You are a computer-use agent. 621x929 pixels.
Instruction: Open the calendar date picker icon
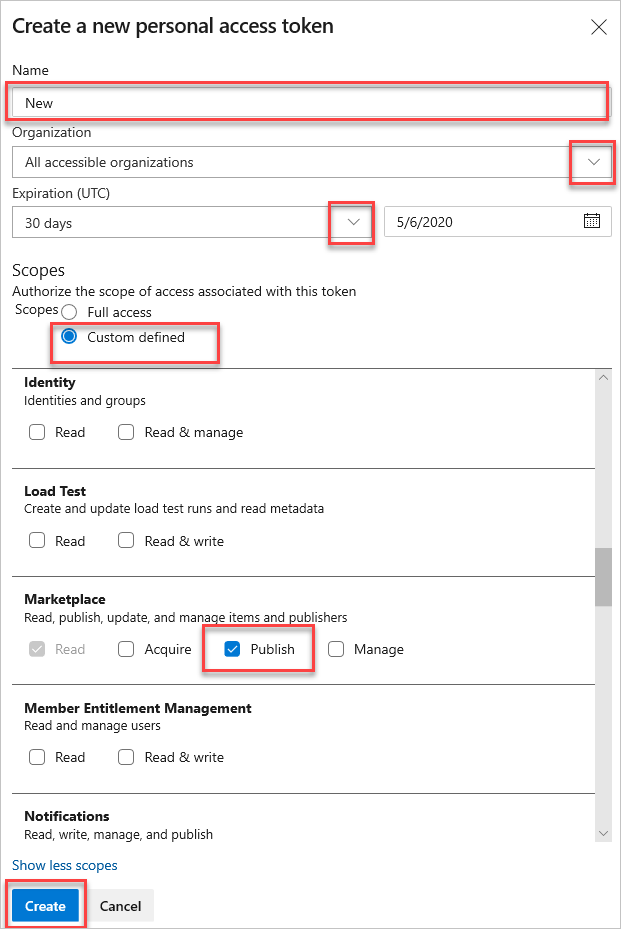click(591, 222)
